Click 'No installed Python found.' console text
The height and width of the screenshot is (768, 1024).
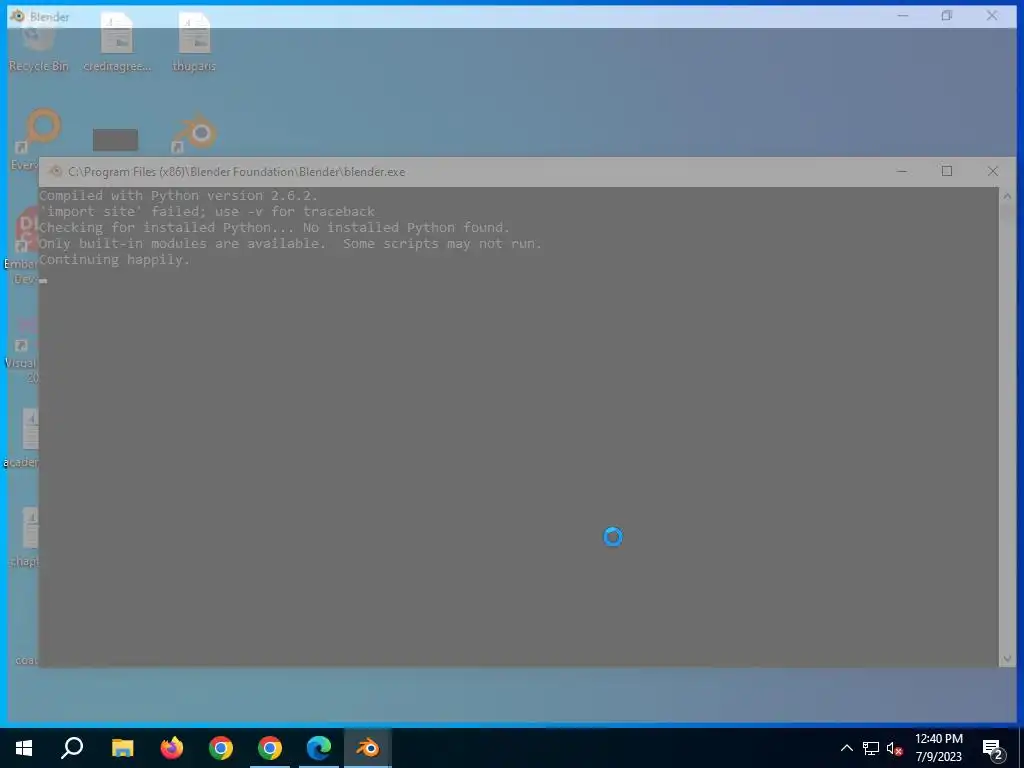pos(406,227)
